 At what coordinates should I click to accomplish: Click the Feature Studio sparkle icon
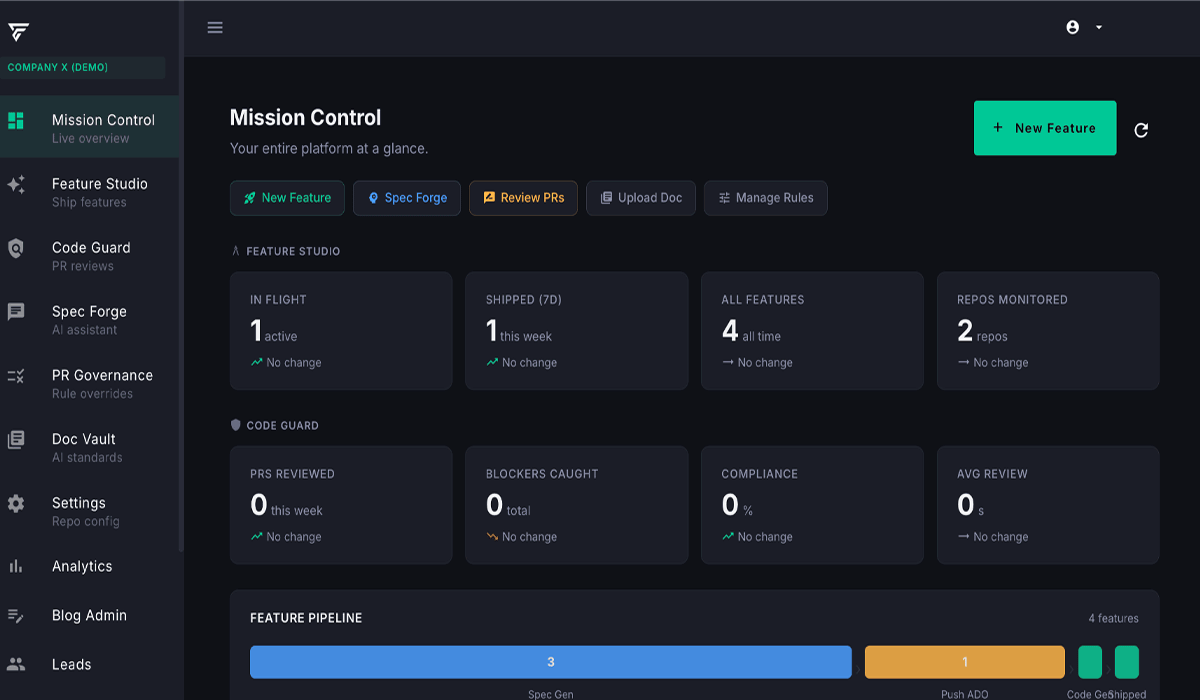(16, 185)
